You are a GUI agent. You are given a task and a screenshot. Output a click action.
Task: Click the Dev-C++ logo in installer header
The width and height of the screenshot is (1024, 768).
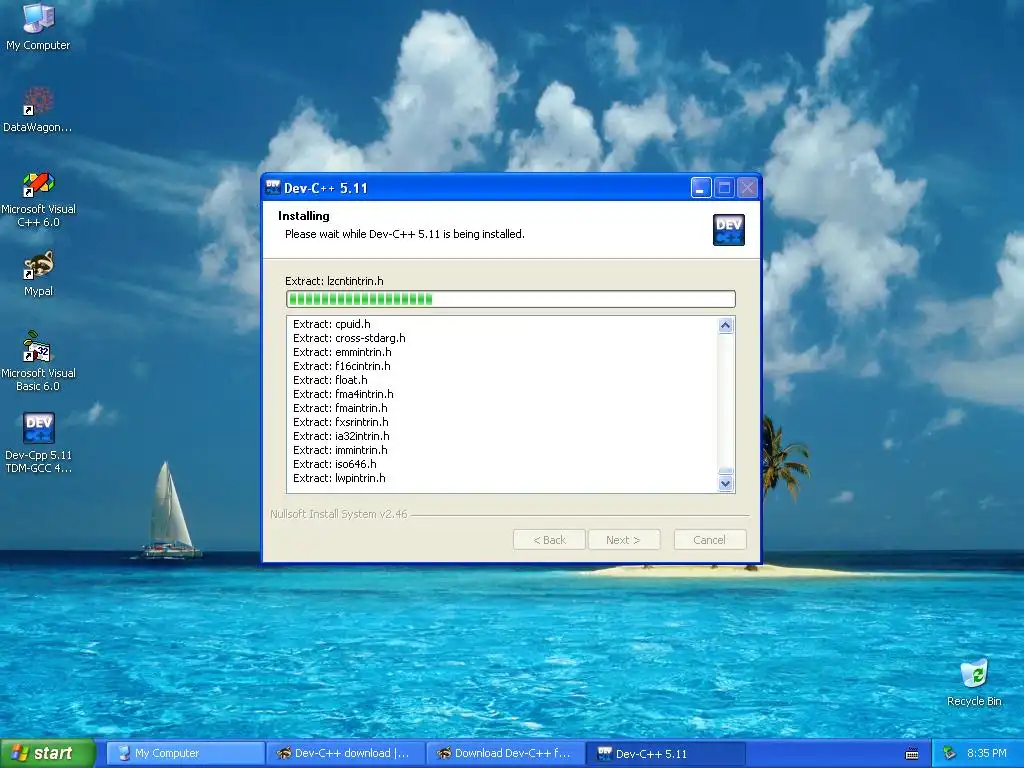(728, 230)
